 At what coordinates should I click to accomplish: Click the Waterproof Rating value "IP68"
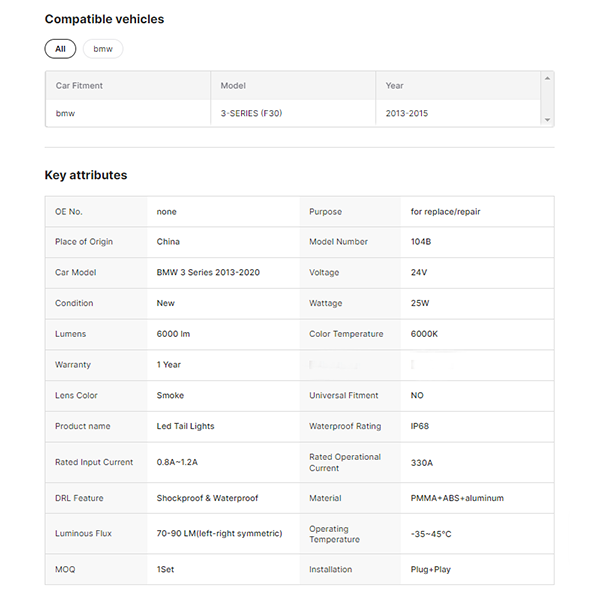click(x=420, y=426)
